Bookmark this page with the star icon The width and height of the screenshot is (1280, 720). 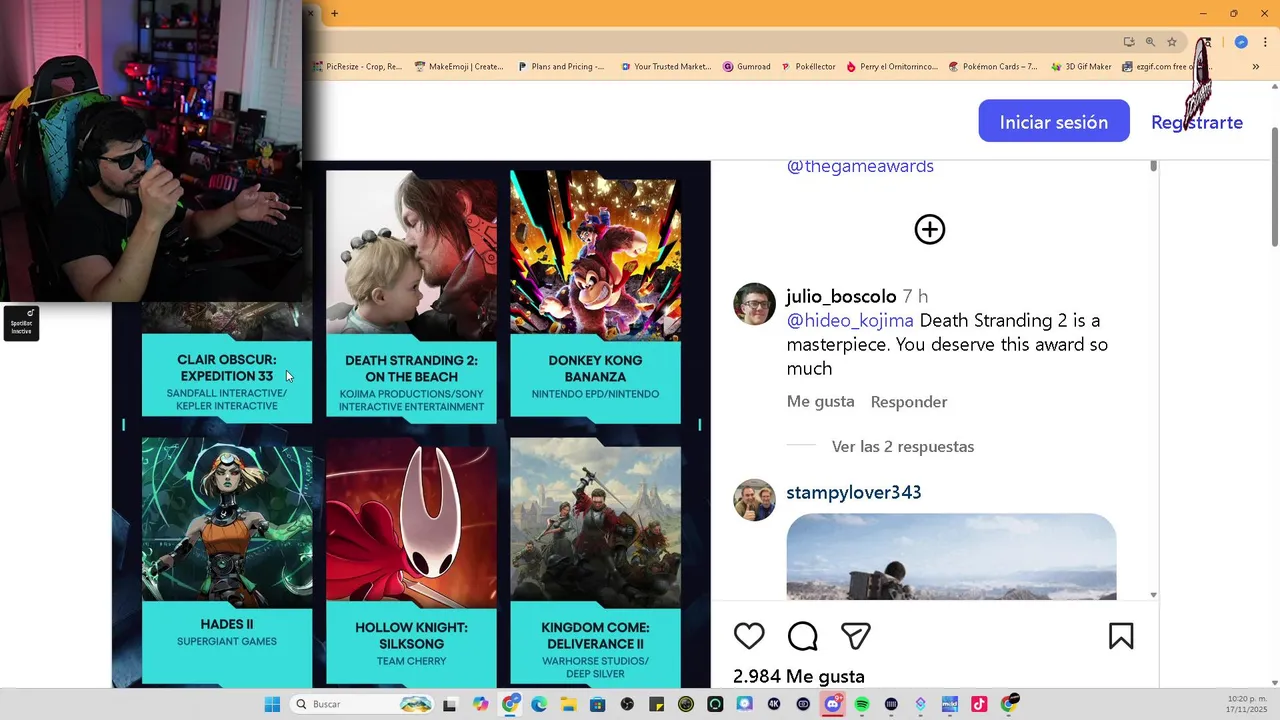[x=1172, y=42]
